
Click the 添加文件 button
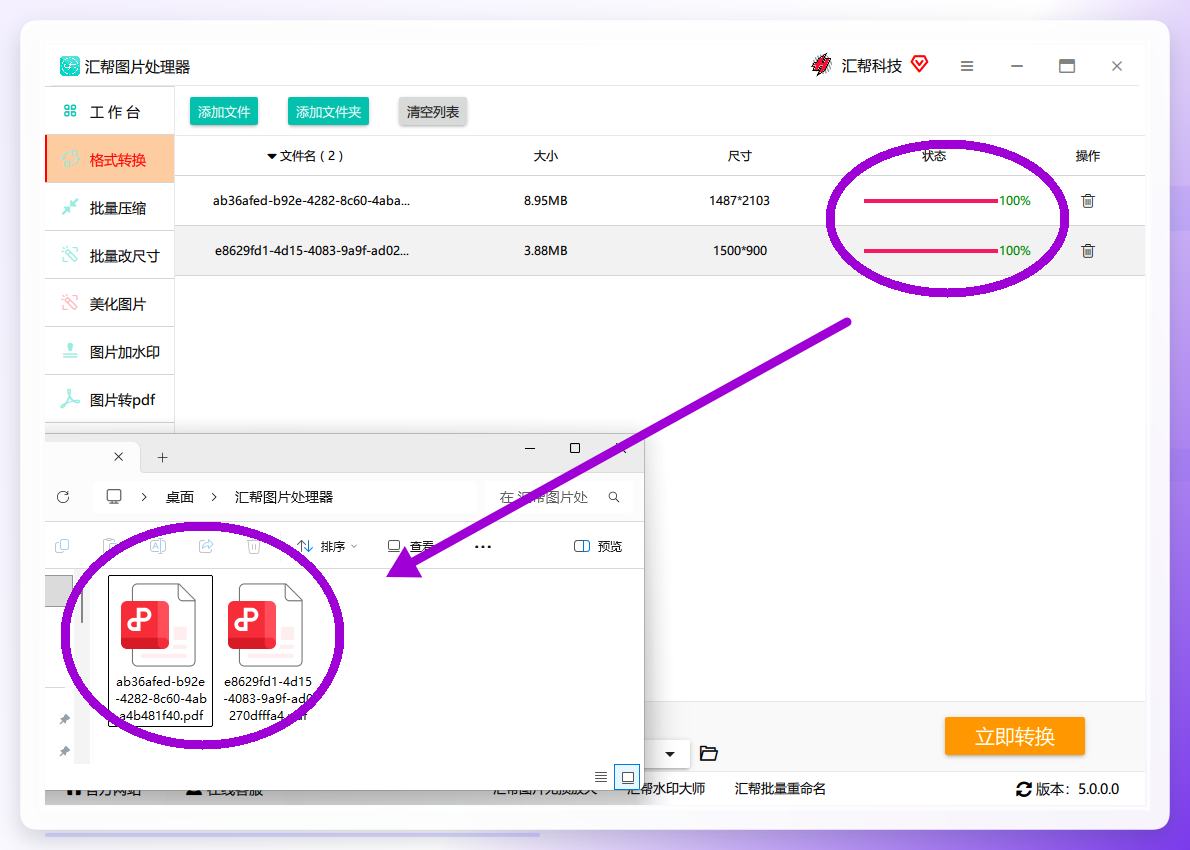[224, 112]
